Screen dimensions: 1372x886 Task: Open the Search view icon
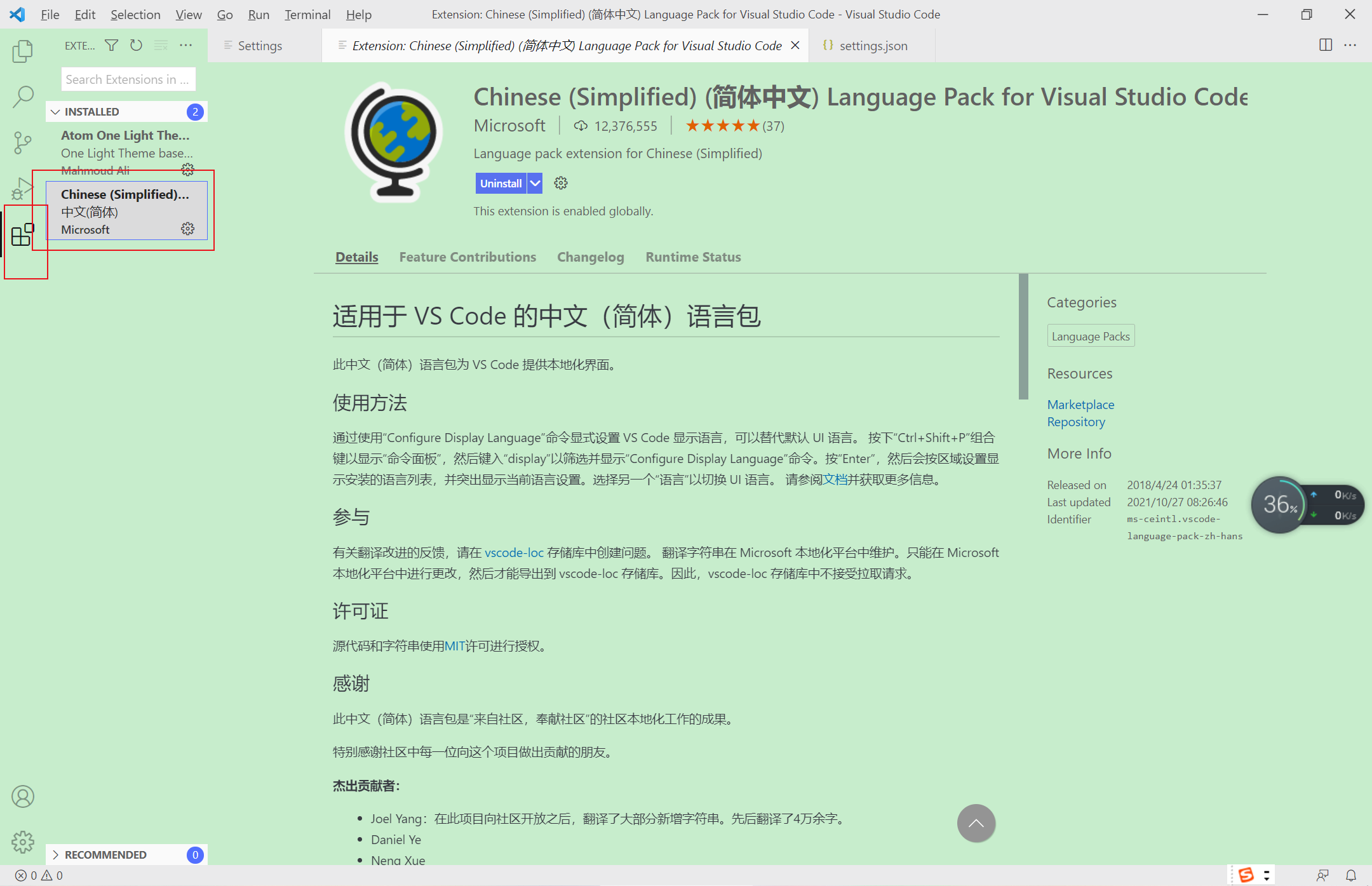coord(23,97)
